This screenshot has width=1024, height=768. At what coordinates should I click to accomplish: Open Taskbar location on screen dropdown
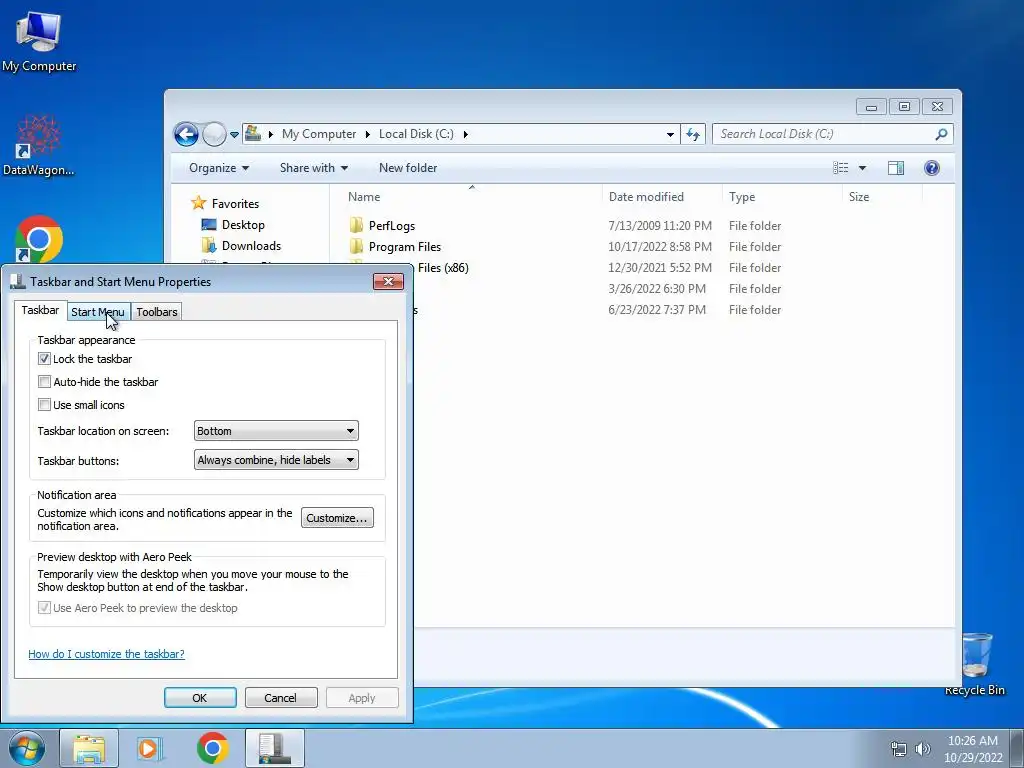pos(276,431)
